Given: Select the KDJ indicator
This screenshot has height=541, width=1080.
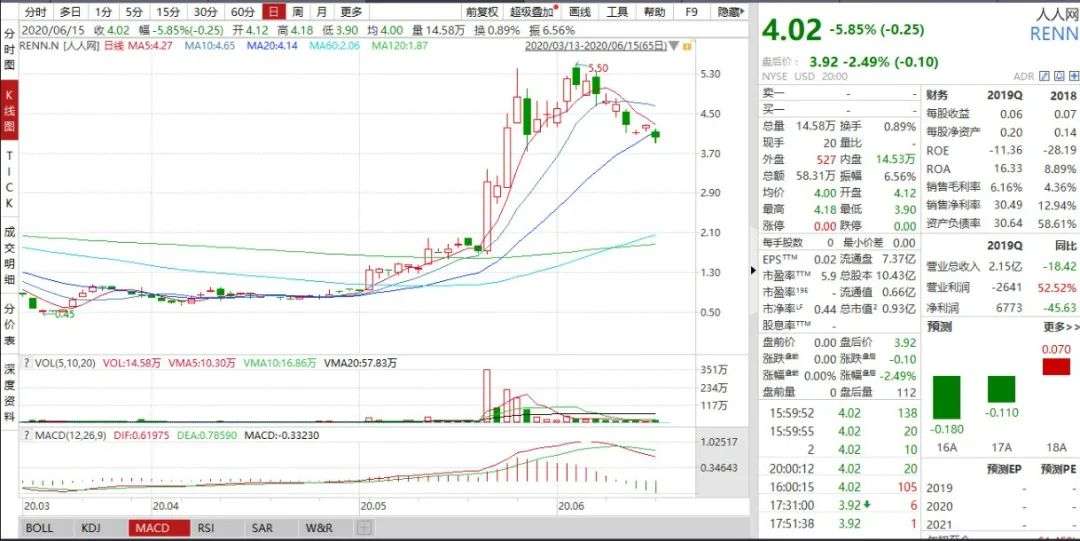Looking at the screenshot, I should 90,528.
